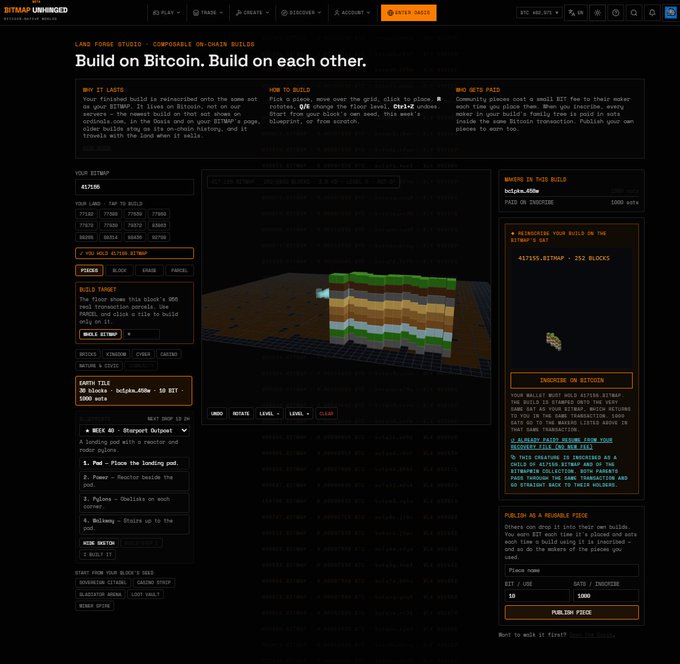The image size is (680, 664).
Task: Select blueprint step 4 Walkway
Action: [x=134, y=524]
